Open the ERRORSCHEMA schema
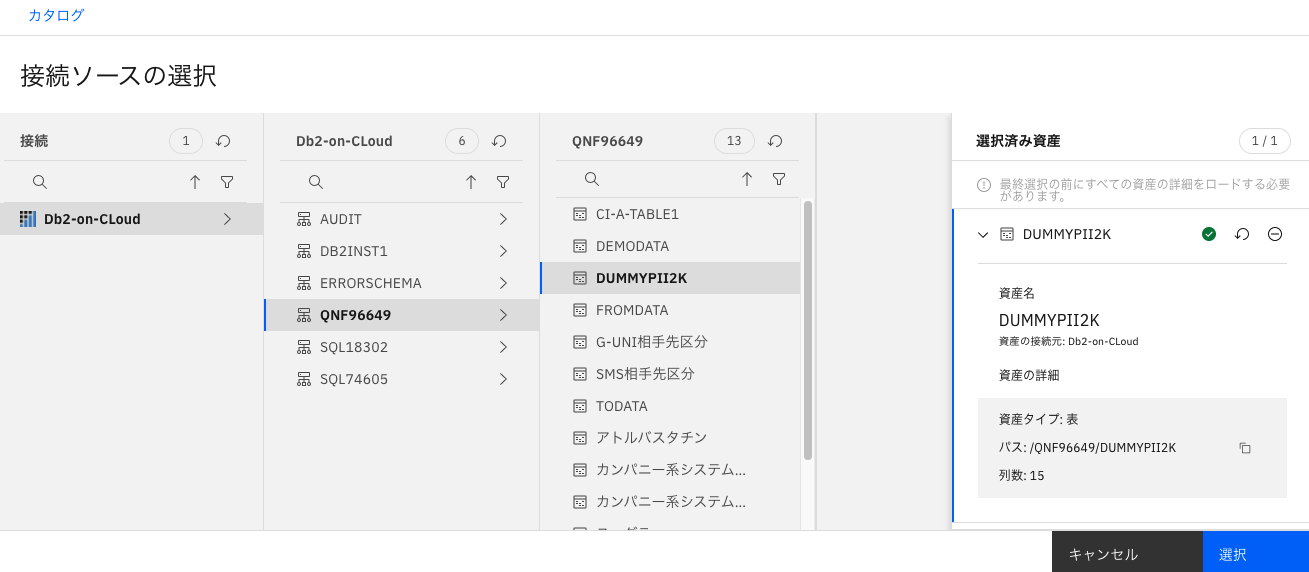Viewport: 1309px width, 572px height. [370, 283]
